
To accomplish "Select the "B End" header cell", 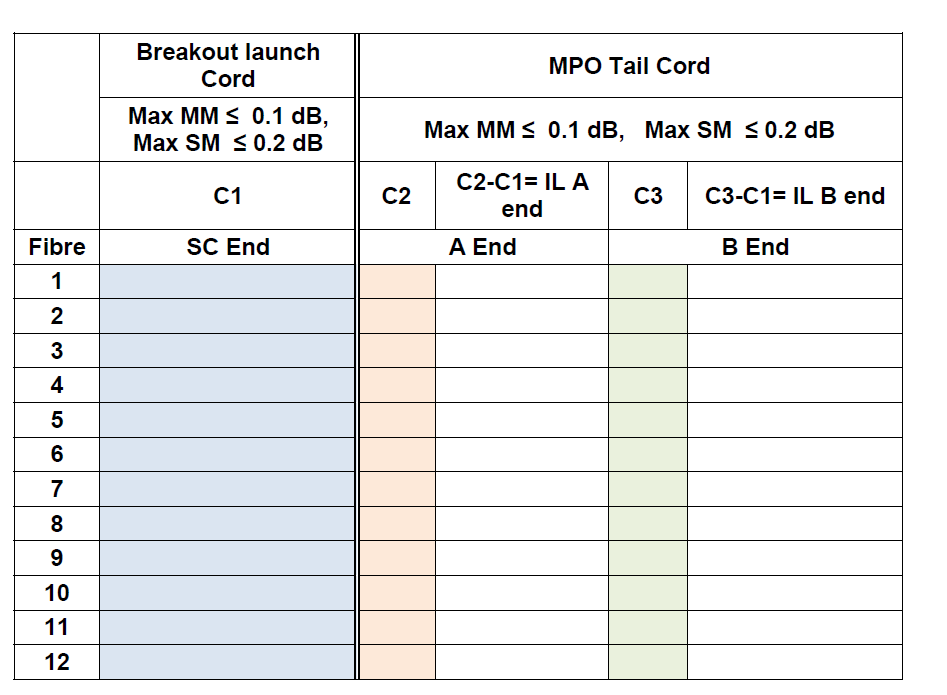I will [755, 247].
